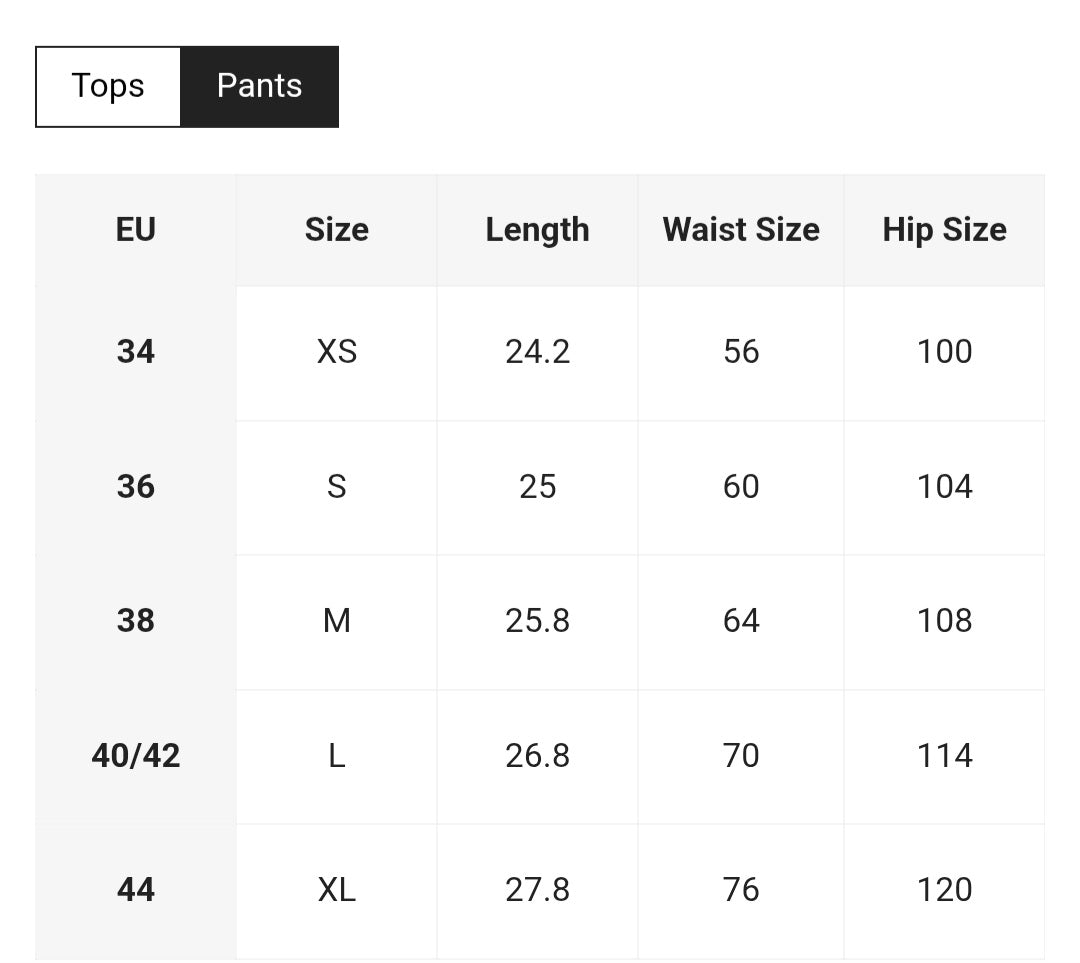Select the EU 44 row label
The height and width of the screenshot is (963, 1080).
click(136, 890)
